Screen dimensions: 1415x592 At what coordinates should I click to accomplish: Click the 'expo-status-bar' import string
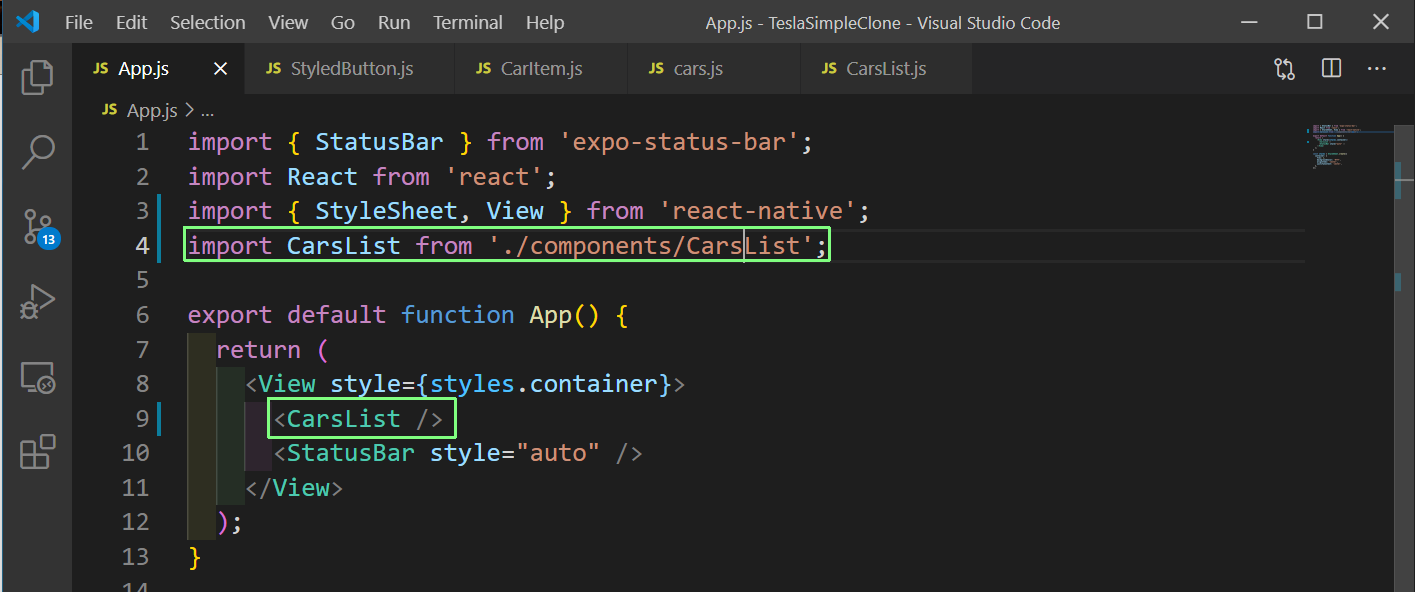click(686, 142)
